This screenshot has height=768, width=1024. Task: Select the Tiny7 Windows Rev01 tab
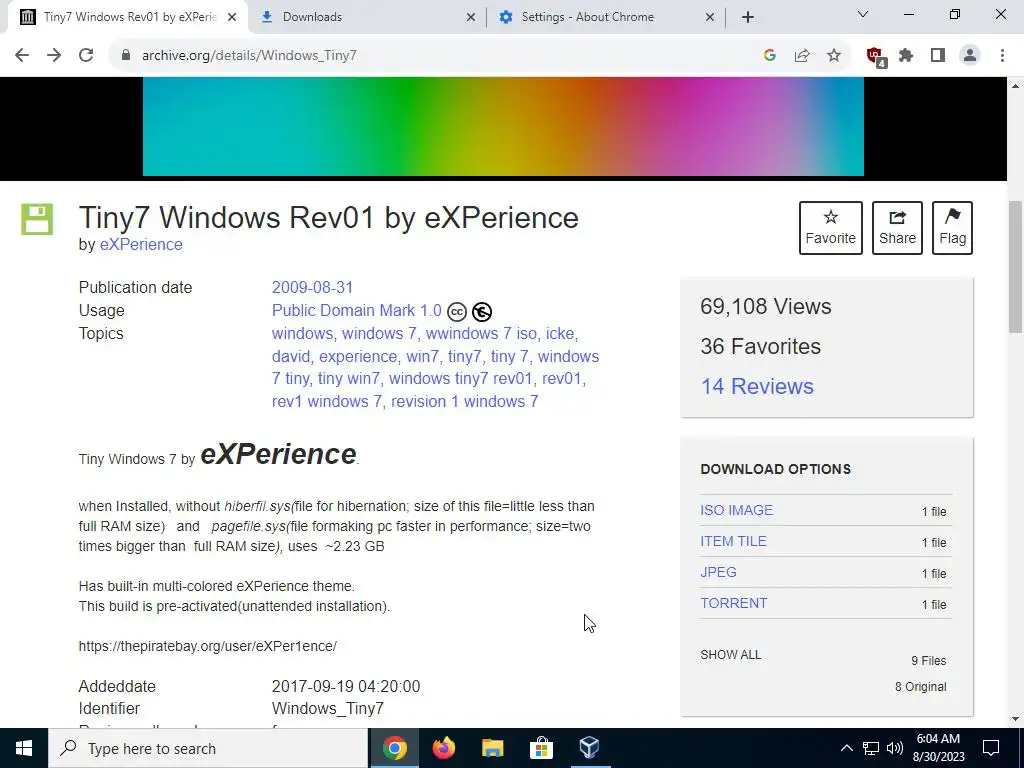pyautogui.click(x=127, y=18)
